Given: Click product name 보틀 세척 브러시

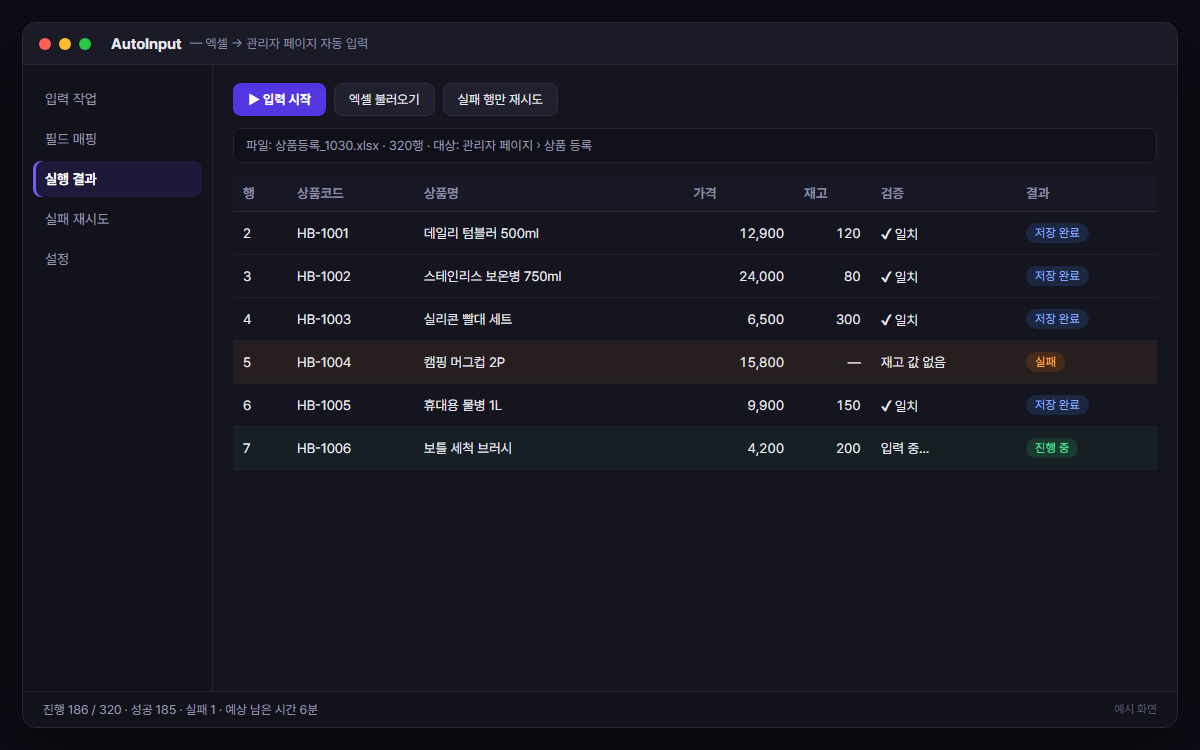Looking at the screenshot, I should [468, 448].
